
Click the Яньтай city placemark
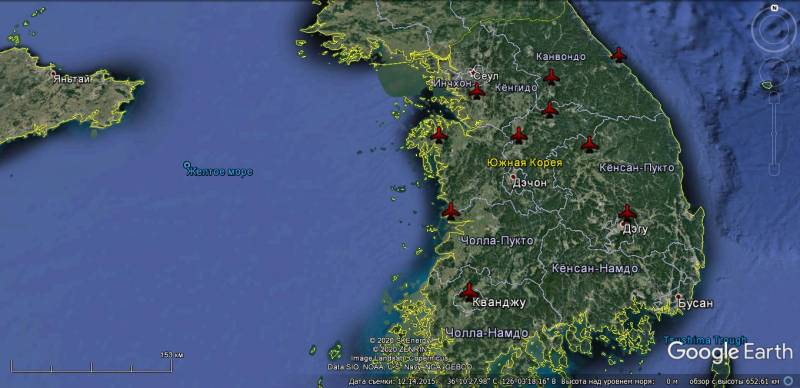(54, 74)
